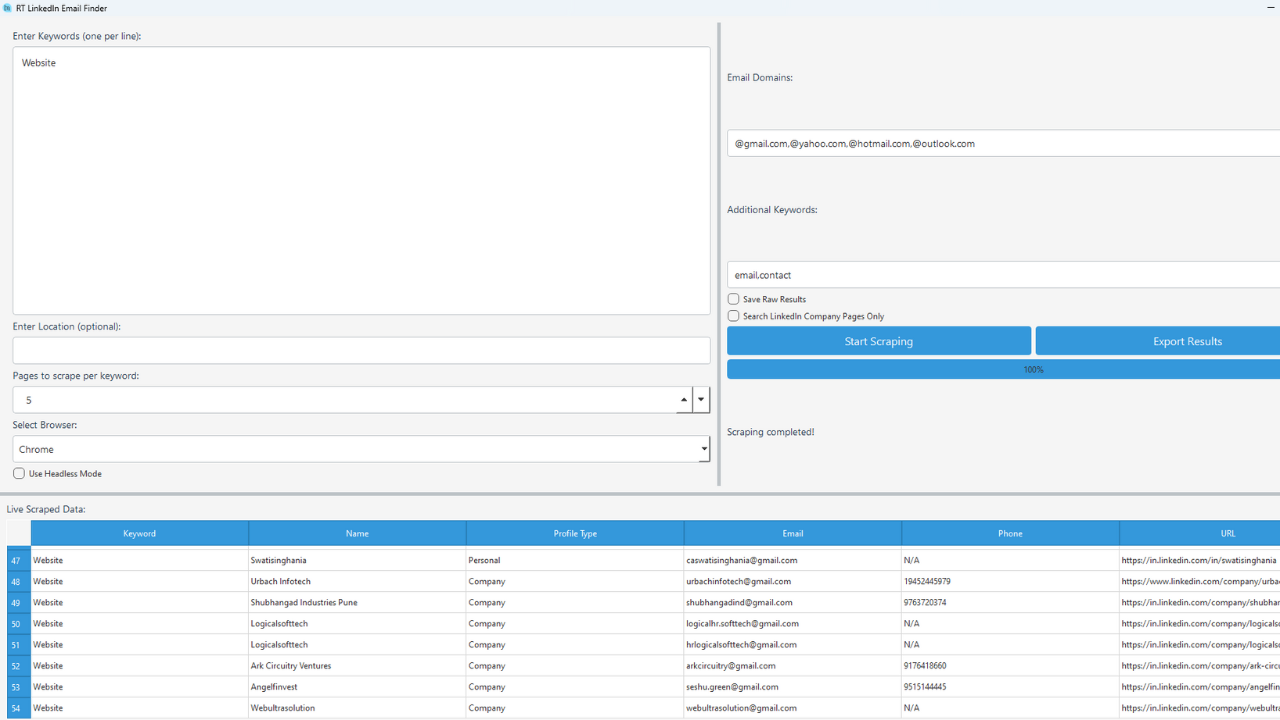Click the Email column header
Image resolution: width=1280 pixels, height=720 pixels.
(792, 533)
